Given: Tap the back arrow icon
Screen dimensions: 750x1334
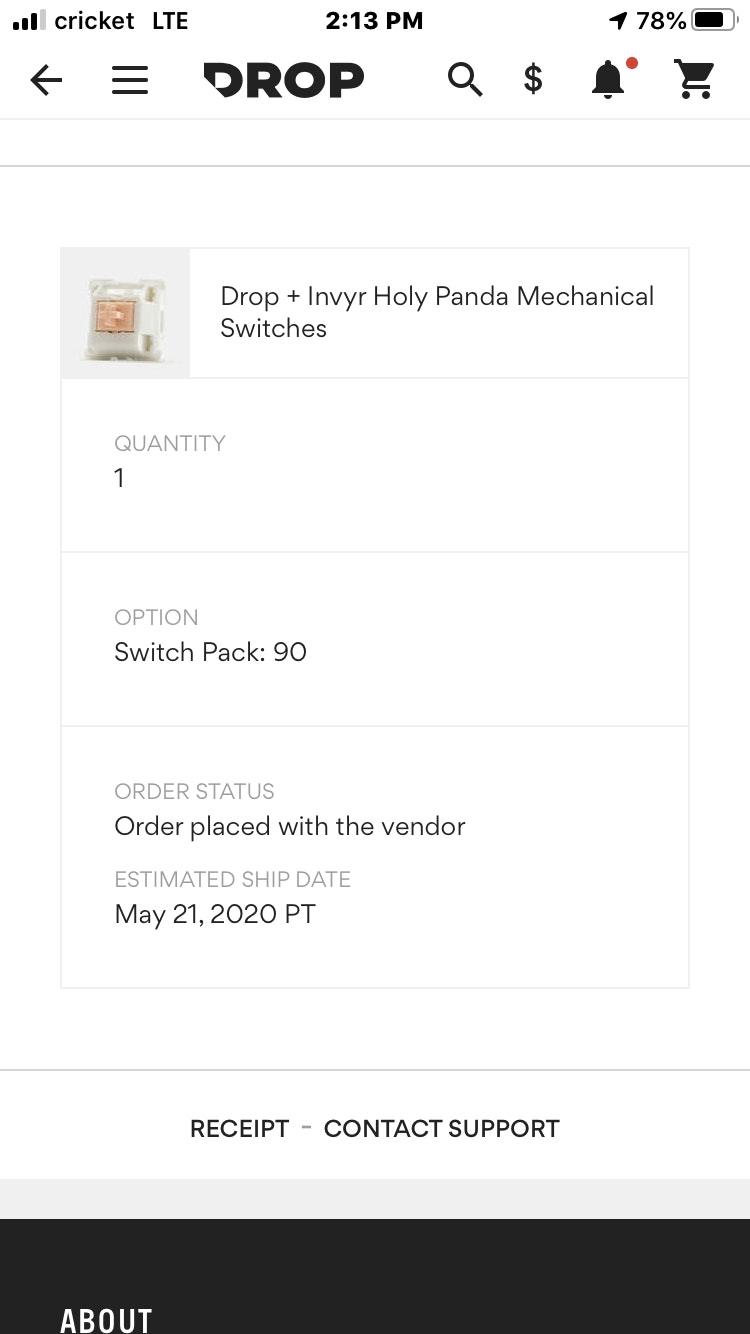Looking at the screenshot, I should 46,80.
